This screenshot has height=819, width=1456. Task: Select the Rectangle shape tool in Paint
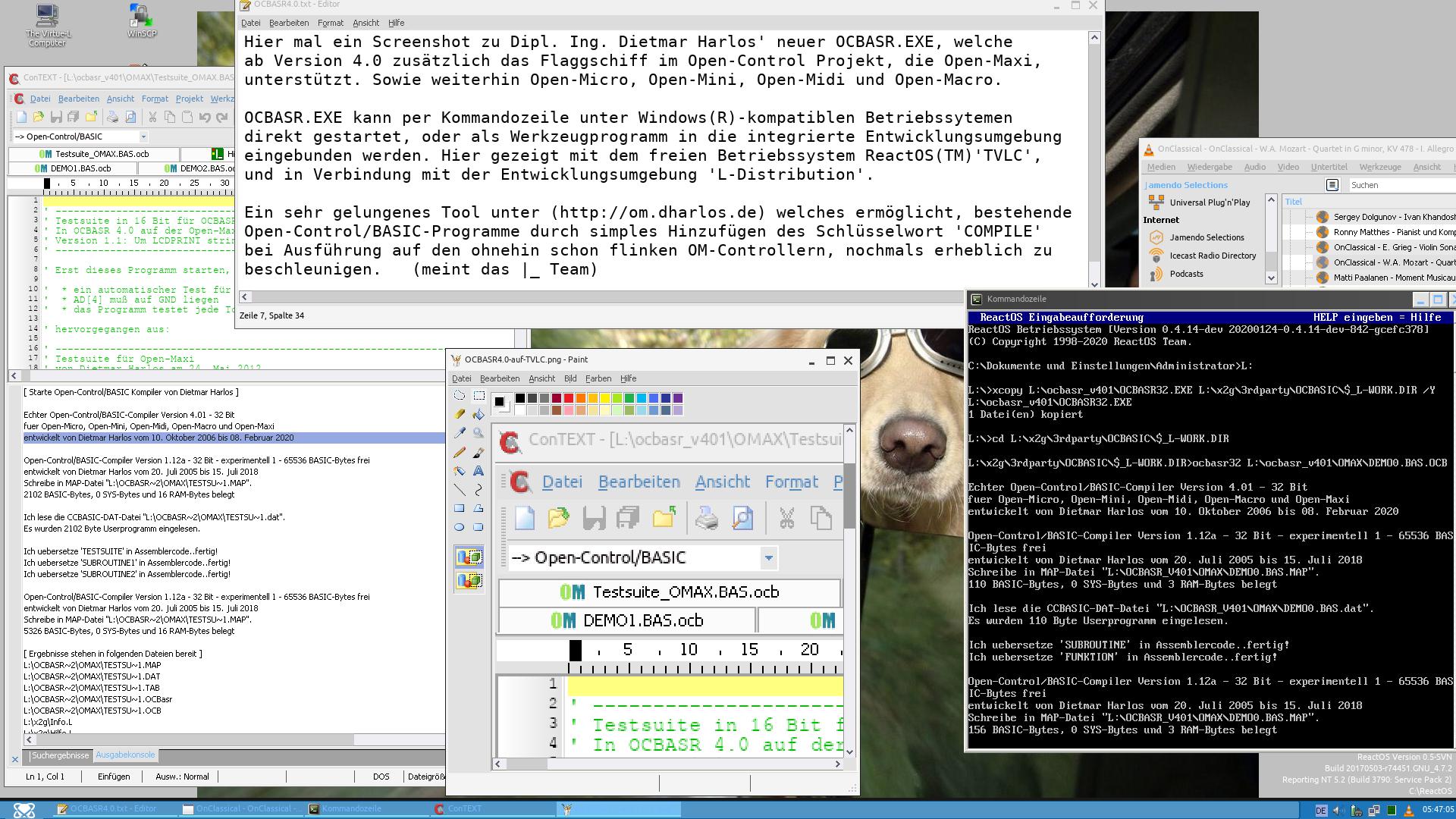[x=460, y=508]
